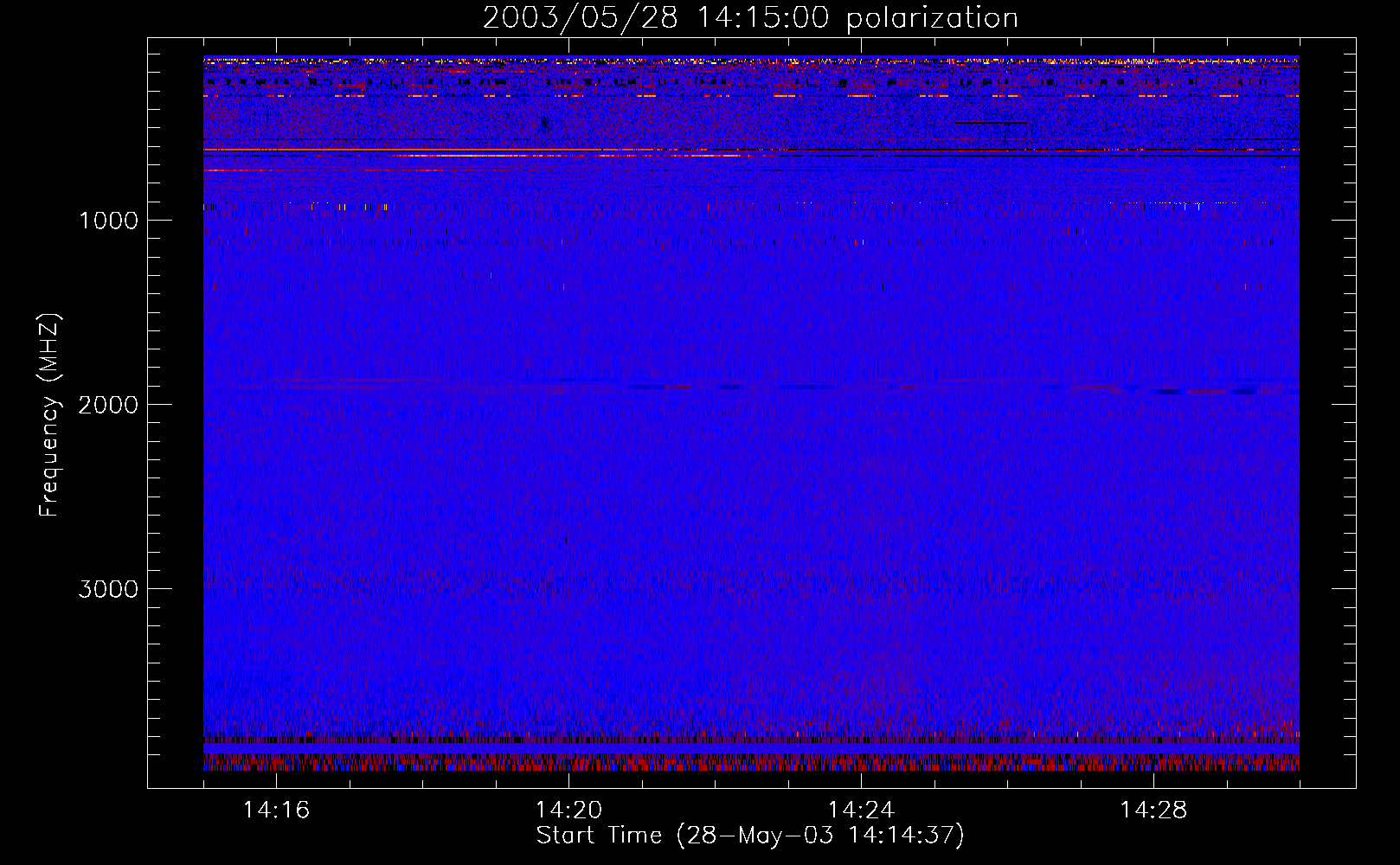Viewport: 1400px width, 865px height.
Task: Click the 3000 frequency tick label
Action: [108, 589]
